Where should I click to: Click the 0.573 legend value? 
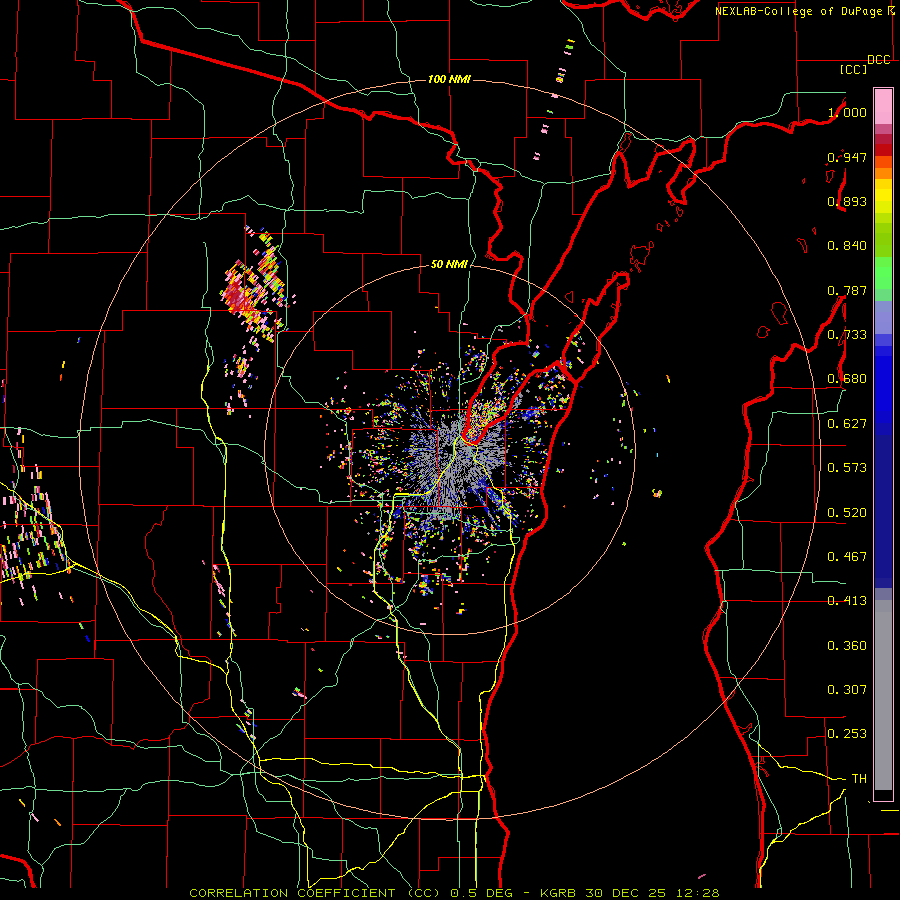click(x=847, y=468)
